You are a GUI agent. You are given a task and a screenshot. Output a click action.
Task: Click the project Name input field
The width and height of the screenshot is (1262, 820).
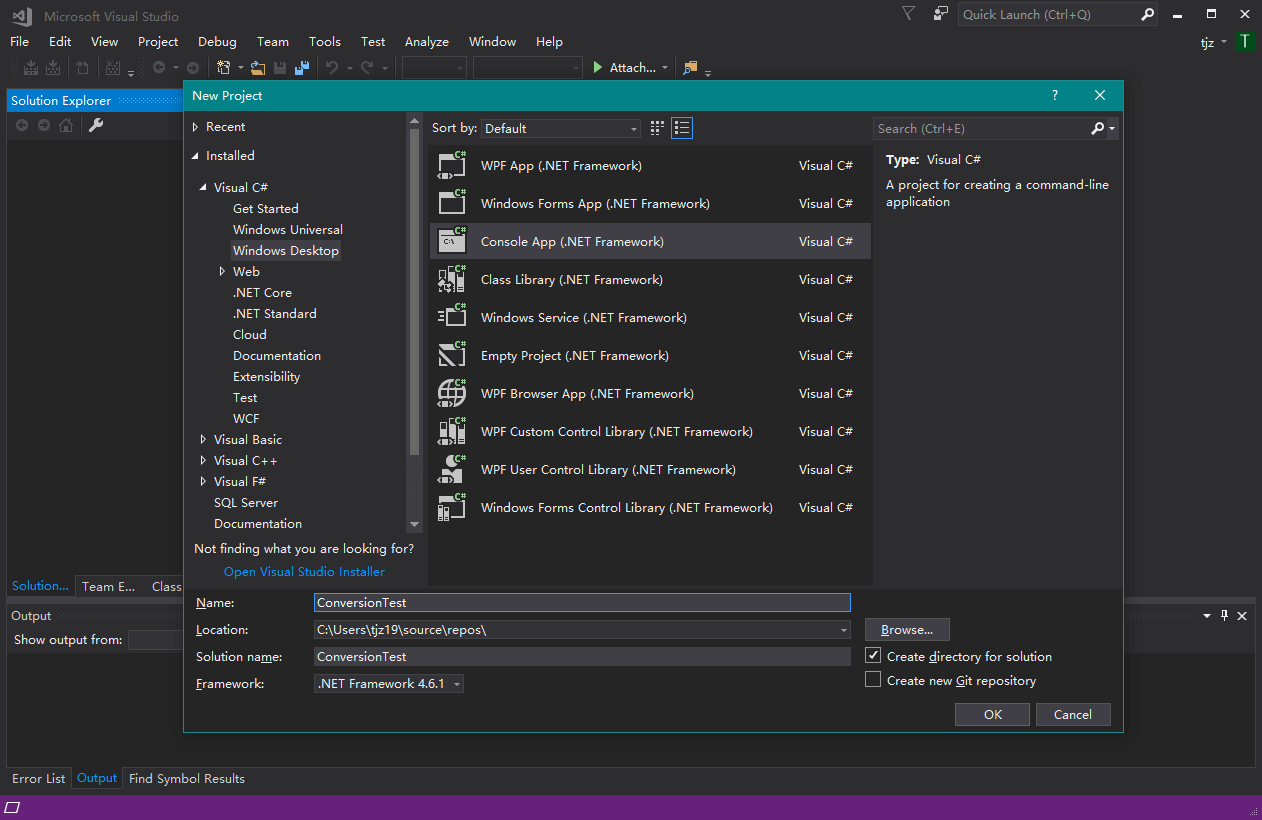(582, 603)
